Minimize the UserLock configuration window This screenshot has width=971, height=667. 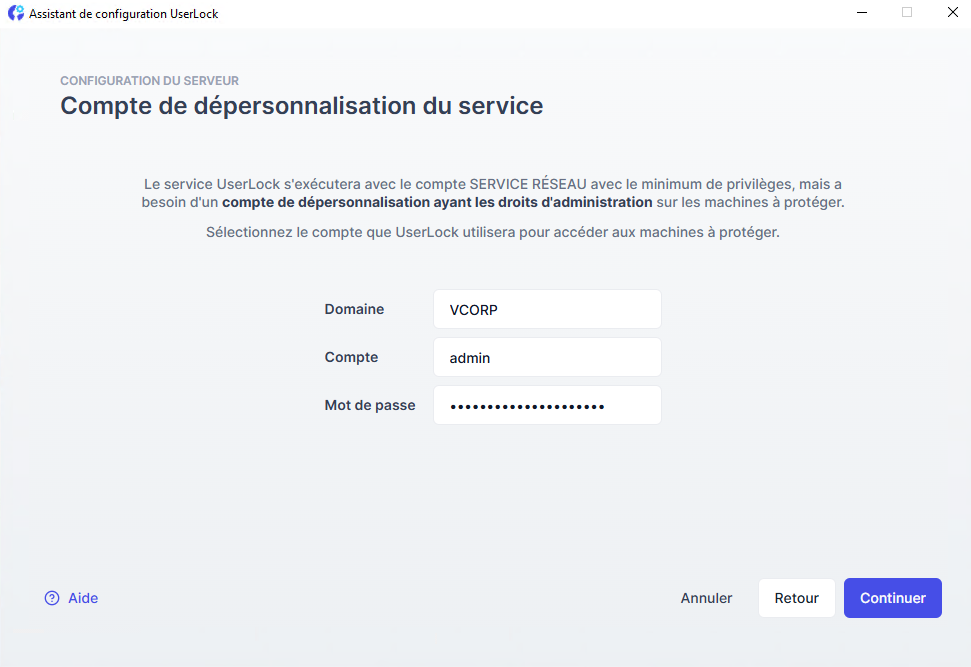(862, 13)
